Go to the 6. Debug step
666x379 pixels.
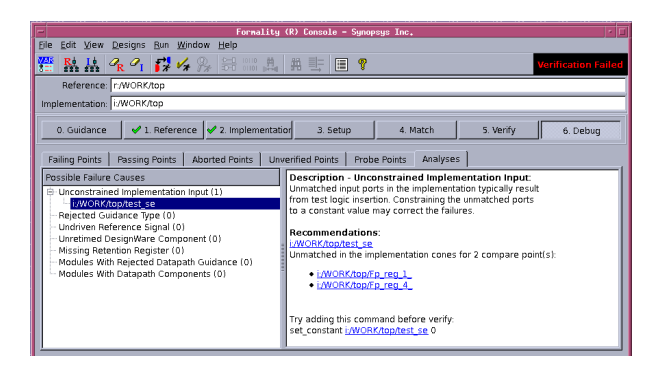coord(581,130)
